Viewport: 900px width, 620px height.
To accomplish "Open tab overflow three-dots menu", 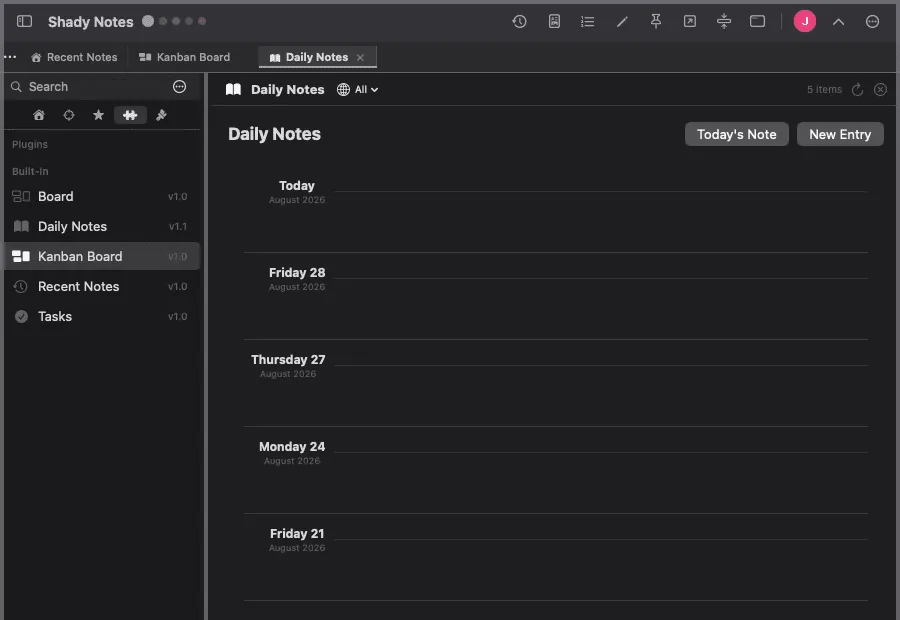I will pos(10,57).
